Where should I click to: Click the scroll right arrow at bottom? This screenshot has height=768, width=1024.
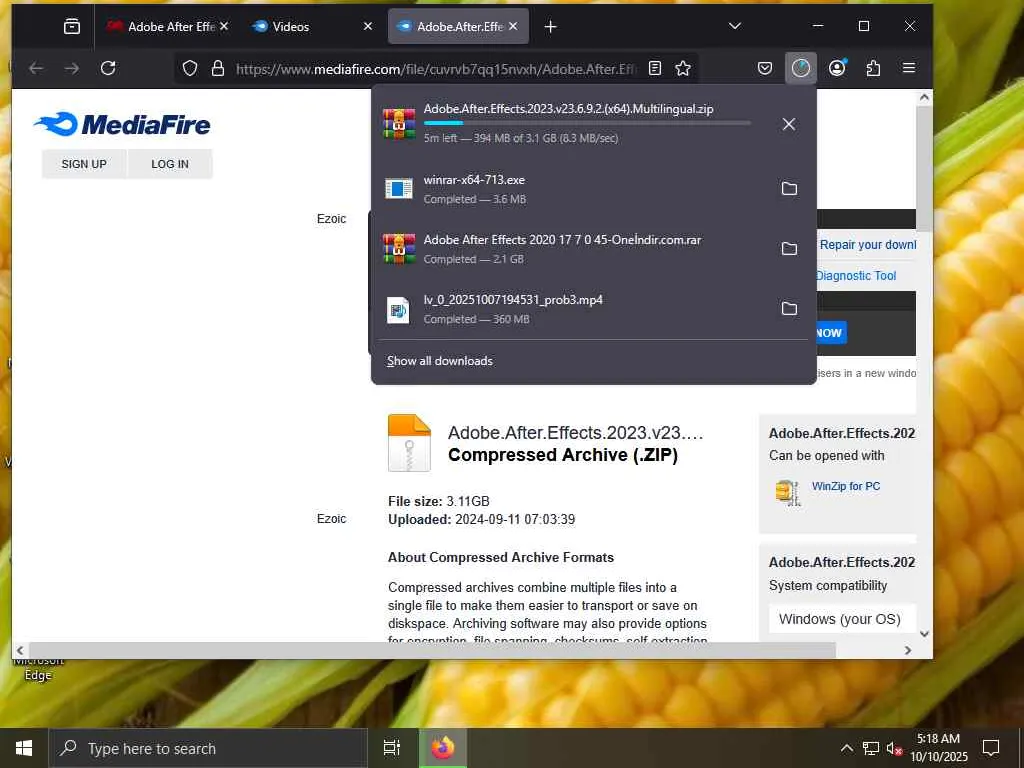click(x=908, y=650)
